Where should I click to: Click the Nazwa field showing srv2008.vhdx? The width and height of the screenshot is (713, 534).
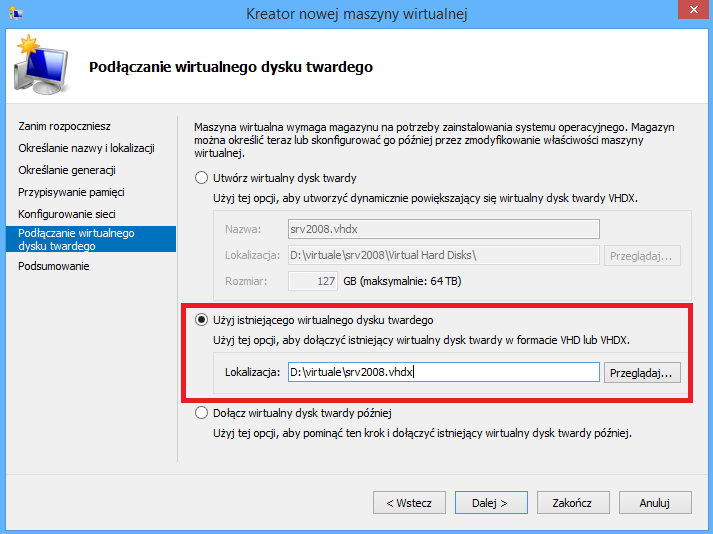444,229
